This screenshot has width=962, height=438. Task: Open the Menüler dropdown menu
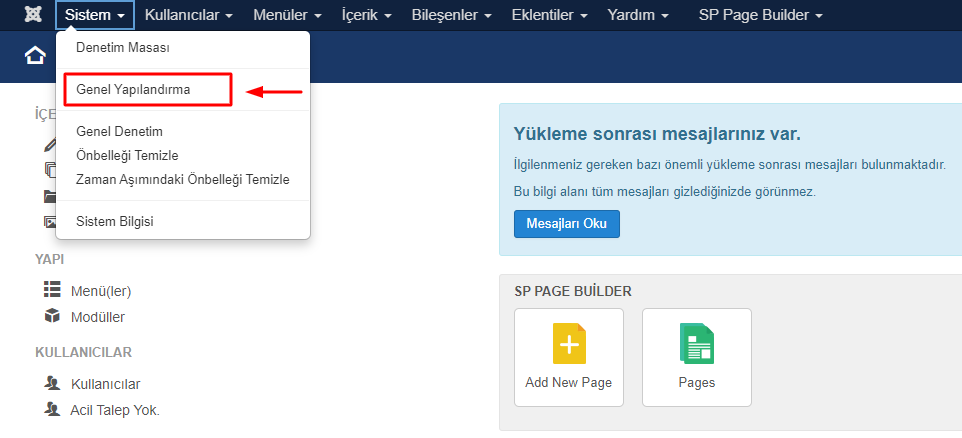tap(288, 15)
